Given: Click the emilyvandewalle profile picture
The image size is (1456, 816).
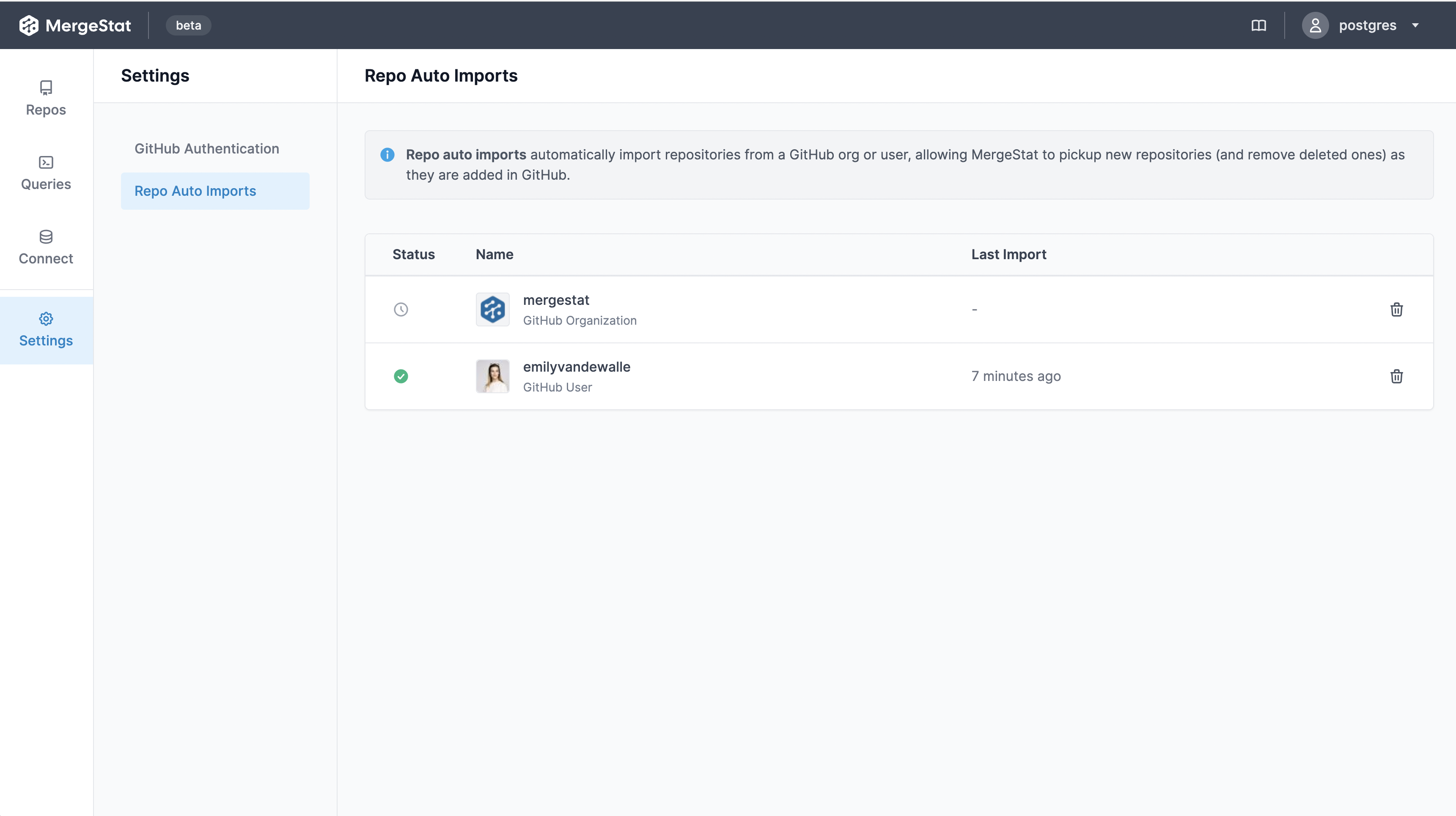Looking at the screenshot, I should pyautogui.click(x=492, y=376).
